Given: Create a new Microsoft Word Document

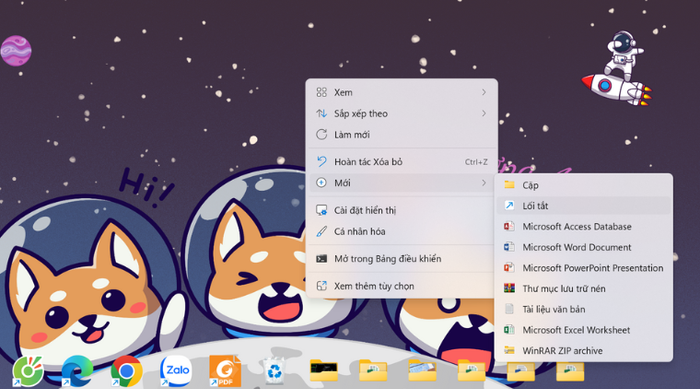Looking at the screenshot, I should [583, 247].
